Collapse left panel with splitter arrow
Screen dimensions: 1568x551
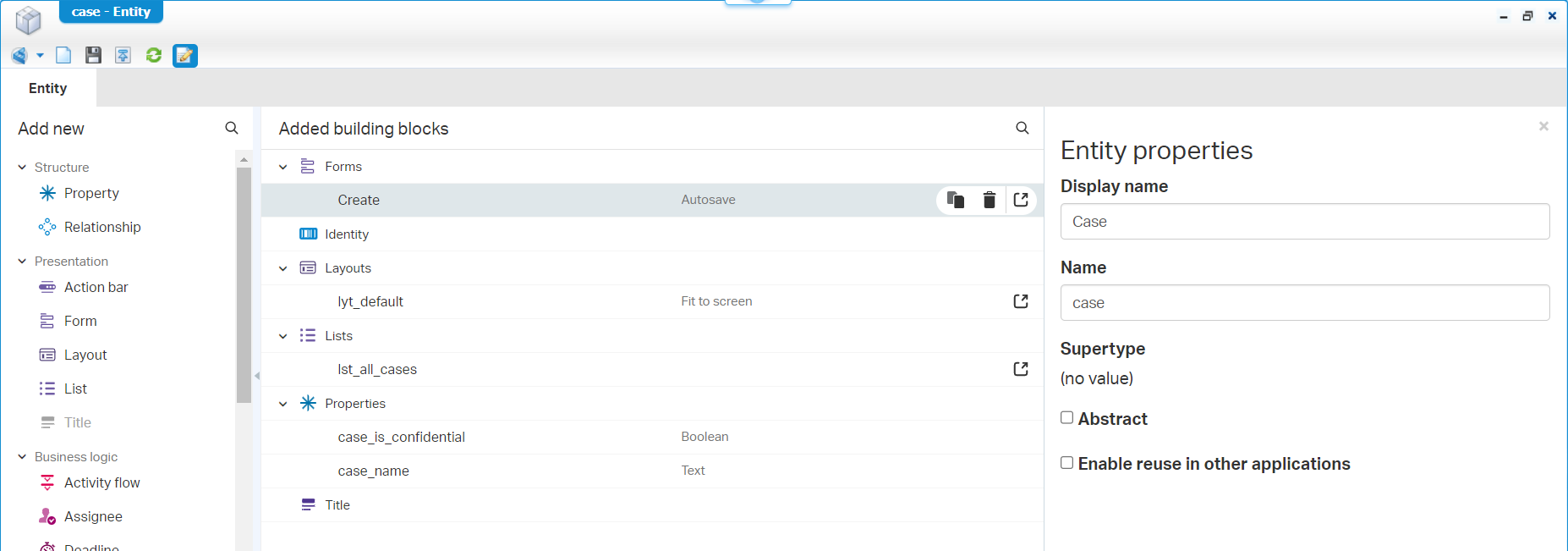click(x=257, y=376)
